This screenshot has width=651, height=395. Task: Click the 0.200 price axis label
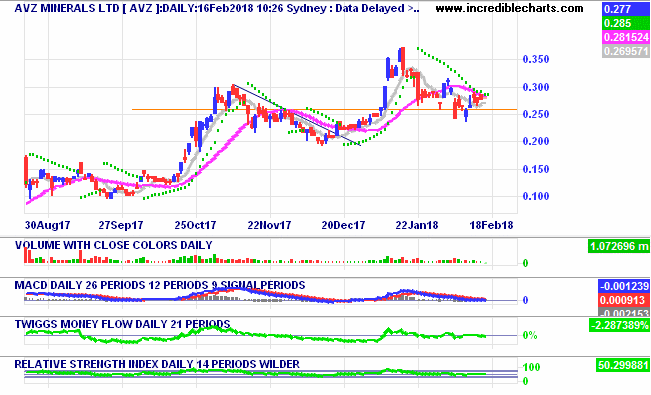point(536,141)
